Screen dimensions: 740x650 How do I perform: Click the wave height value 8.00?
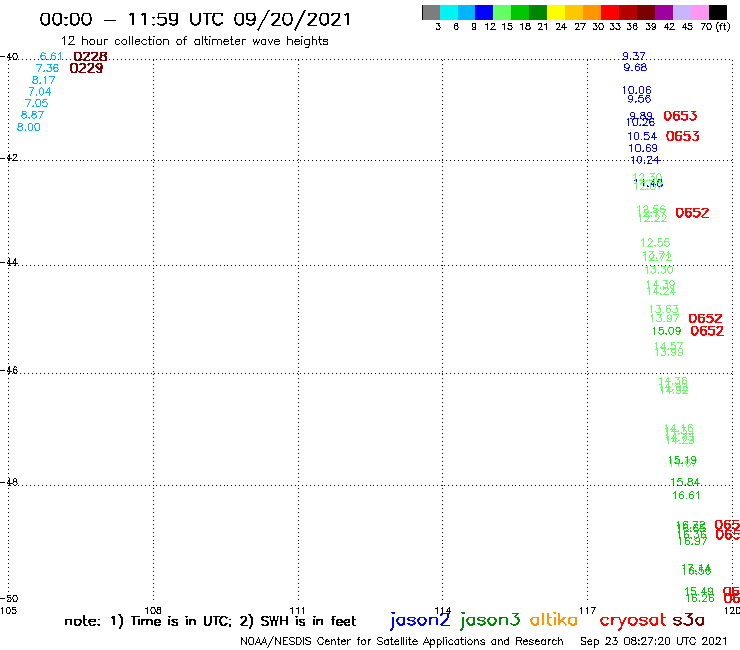click(x=28, y=127)
